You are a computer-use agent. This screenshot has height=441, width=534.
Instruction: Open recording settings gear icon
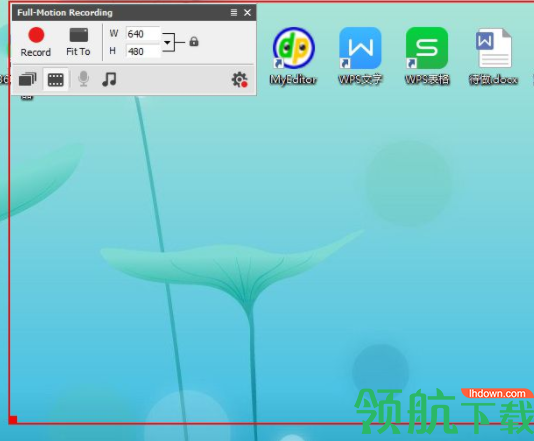(x=239, y=80)
